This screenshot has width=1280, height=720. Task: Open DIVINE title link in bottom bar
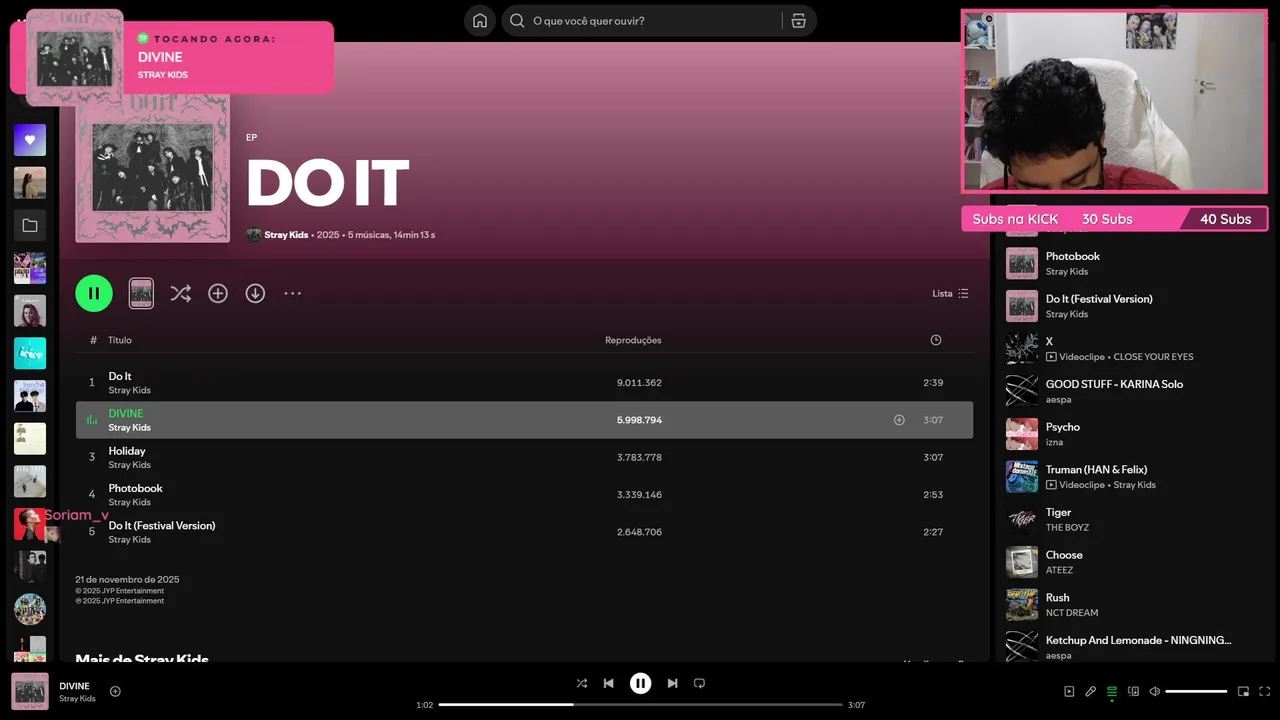point(74,686)
